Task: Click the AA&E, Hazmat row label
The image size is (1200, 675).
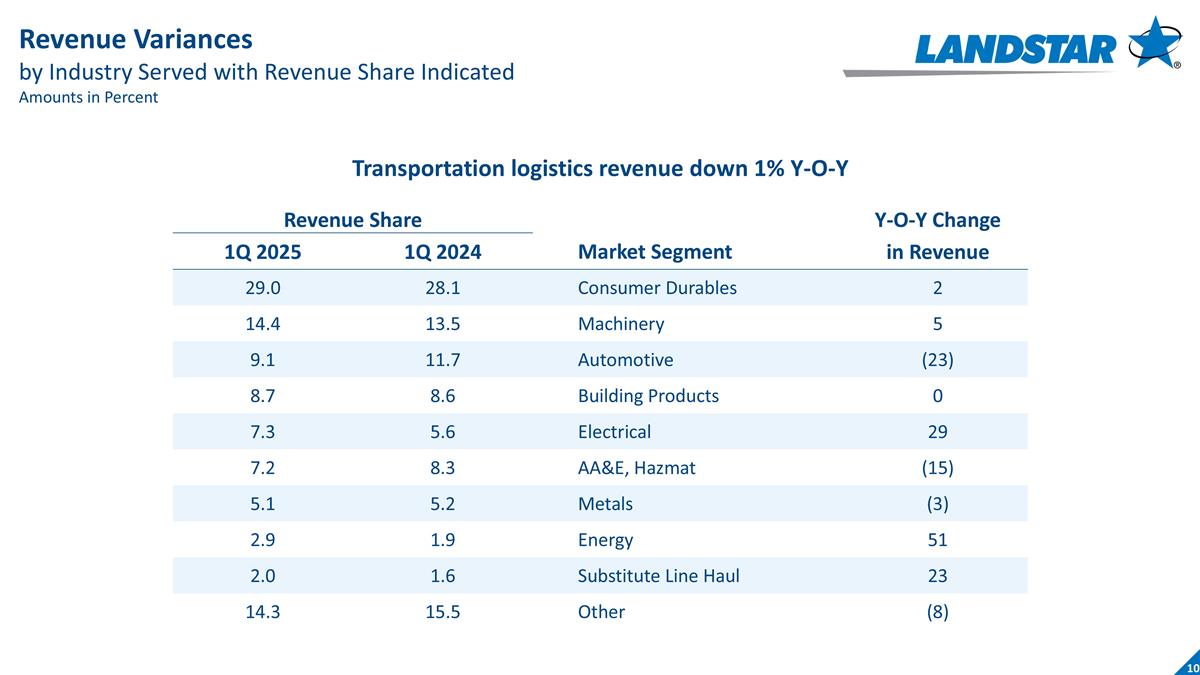Action: click(x=634, y=468)
